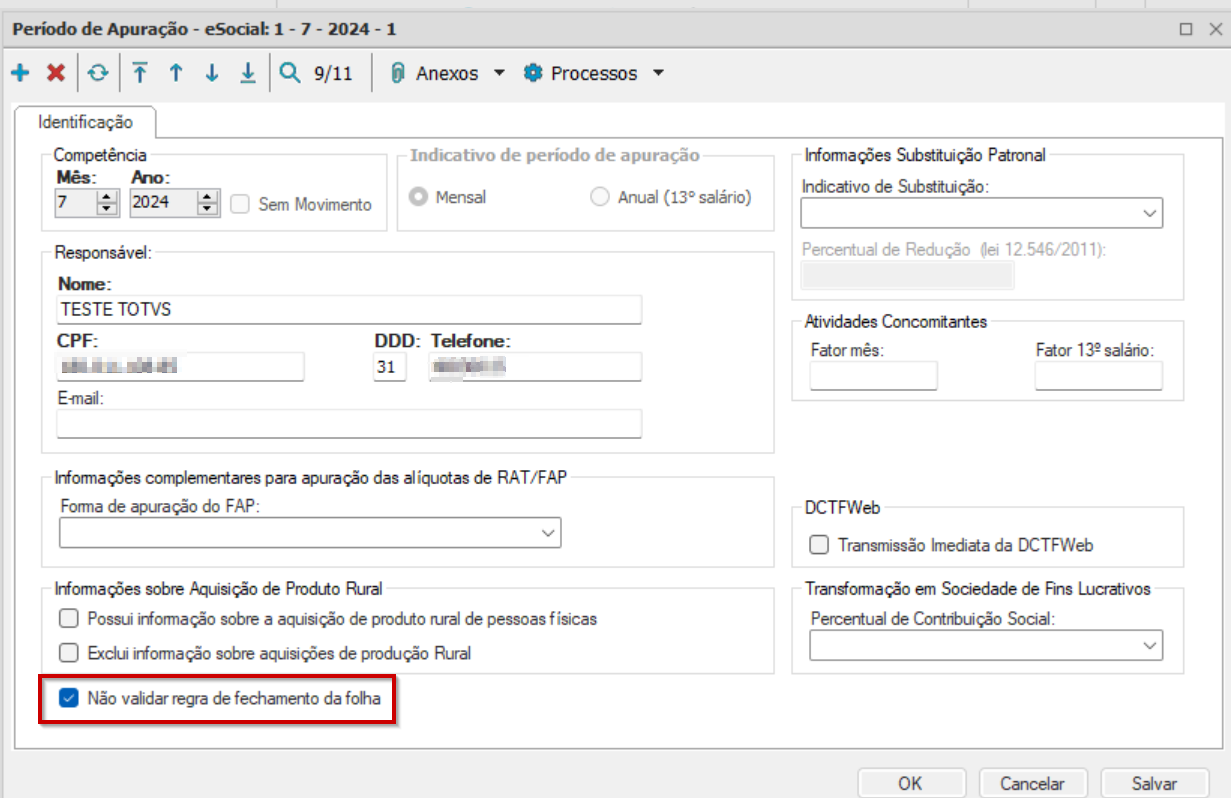Open Forma de apuração do FAP dropdown
The height and width of the screenshot is (798, 1231).
point(548,533)
